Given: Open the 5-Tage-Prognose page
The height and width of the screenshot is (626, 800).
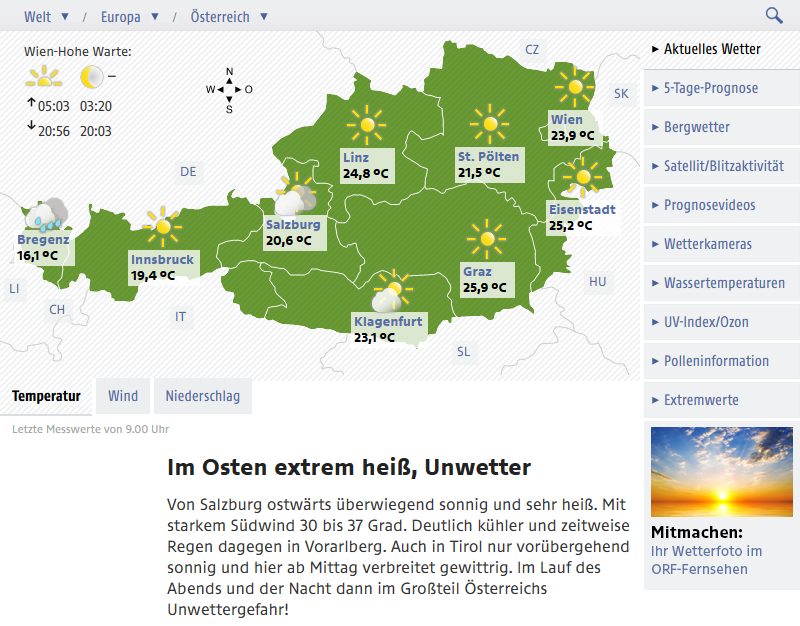Looking at the screenshot, I should click(711, 88).
